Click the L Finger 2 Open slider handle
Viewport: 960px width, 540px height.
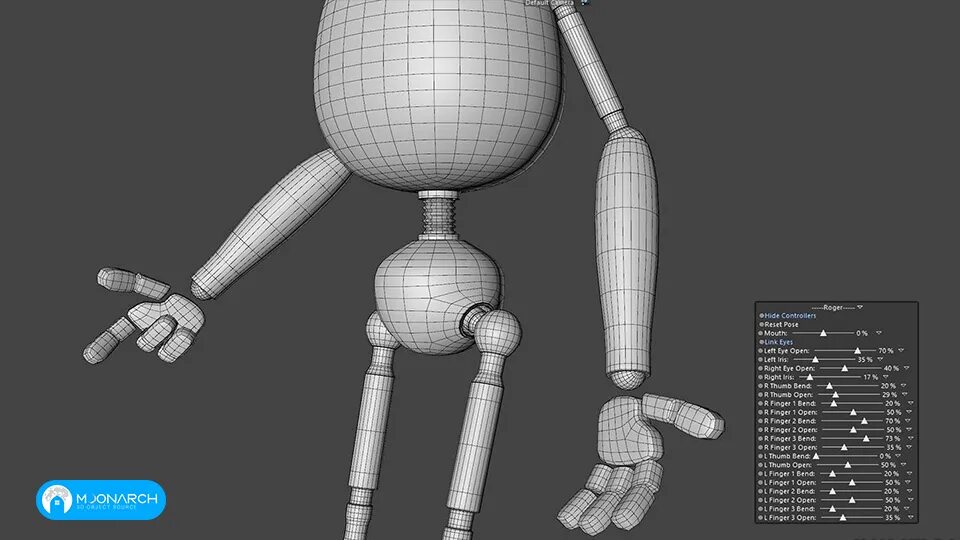(852, 500)
